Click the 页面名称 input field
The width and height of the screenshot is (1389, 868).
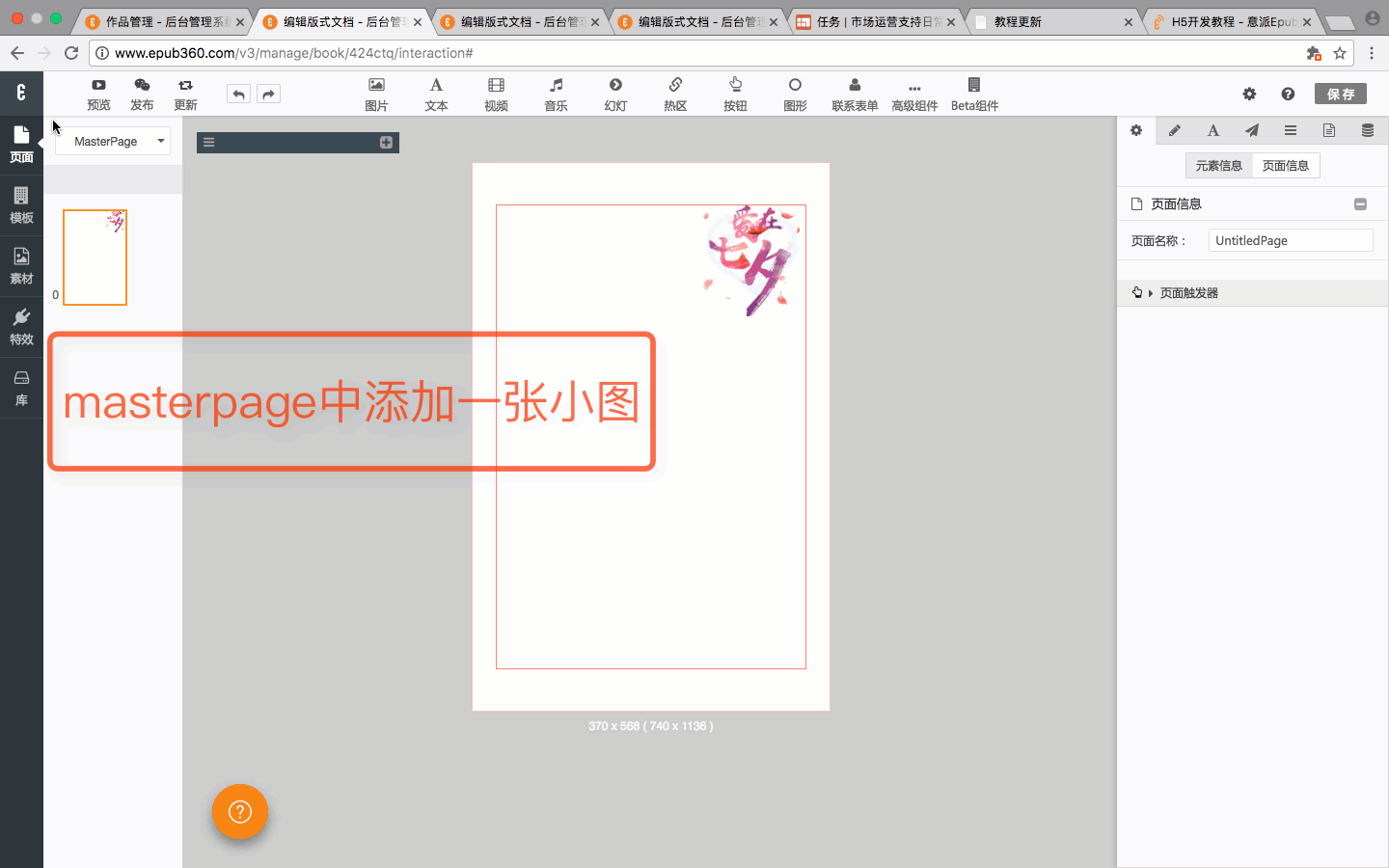click(x=1290, y=241)
